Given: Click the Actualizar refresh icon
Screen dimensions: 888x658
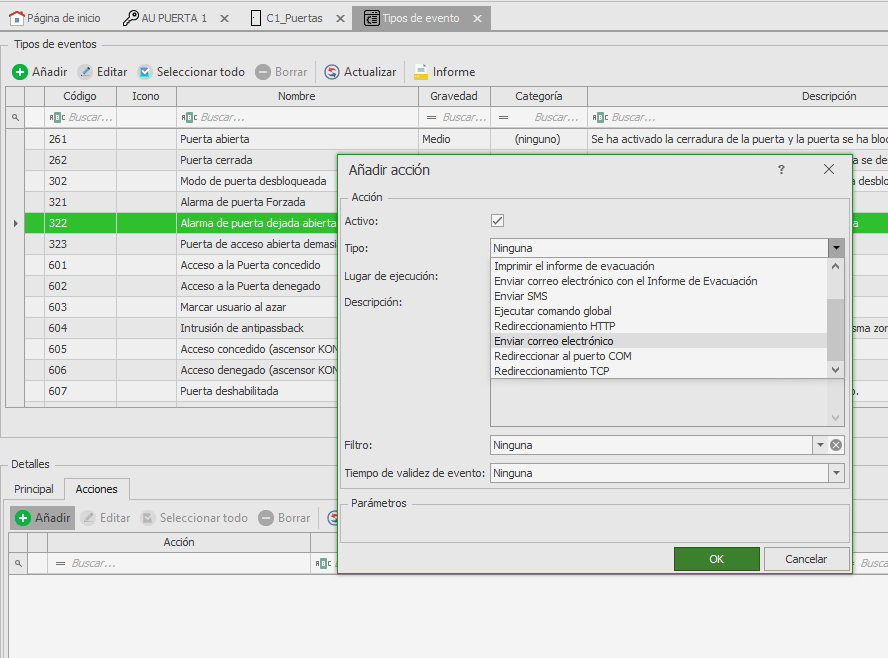Looking at the screenshot, I should click(x=332, y=72).
